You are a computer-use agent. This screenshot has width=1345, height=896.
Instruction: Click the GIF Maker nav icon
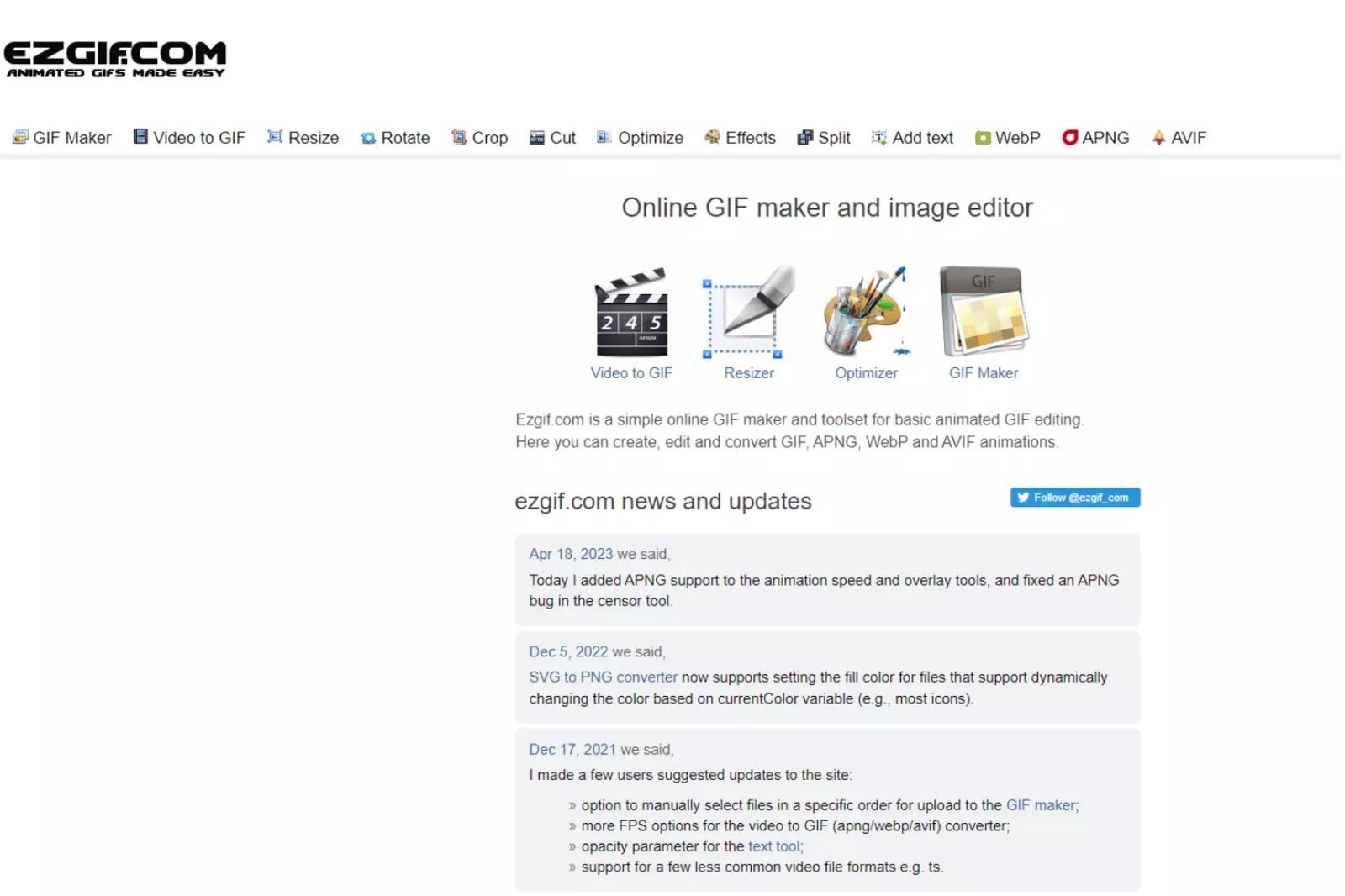(x=20, y=137)
